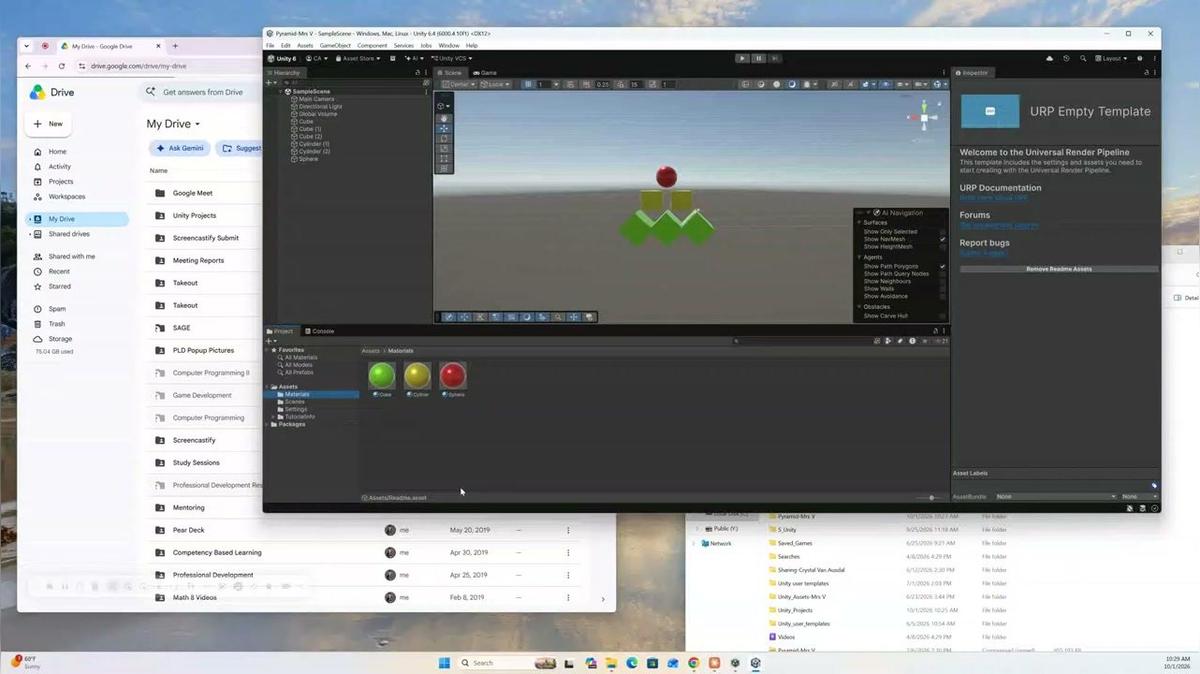Click the Hierarchy panel lock icon
1200x674 pixels.
pos(417,73)
